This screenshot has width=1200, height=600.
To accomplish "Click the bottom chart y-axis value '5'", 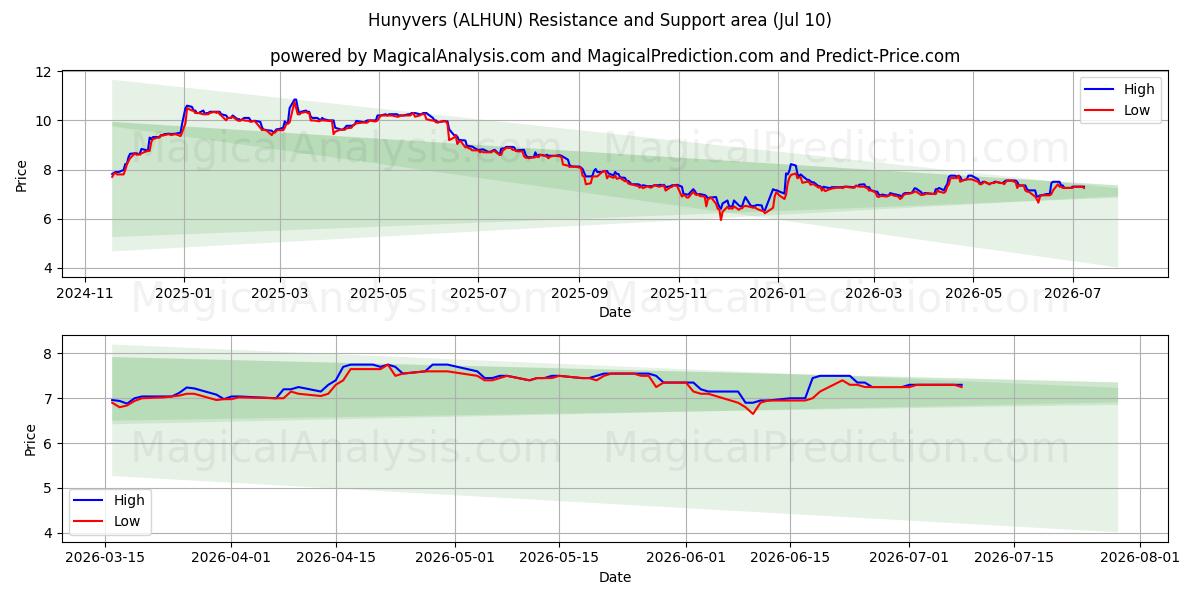I will pos(47,489).
